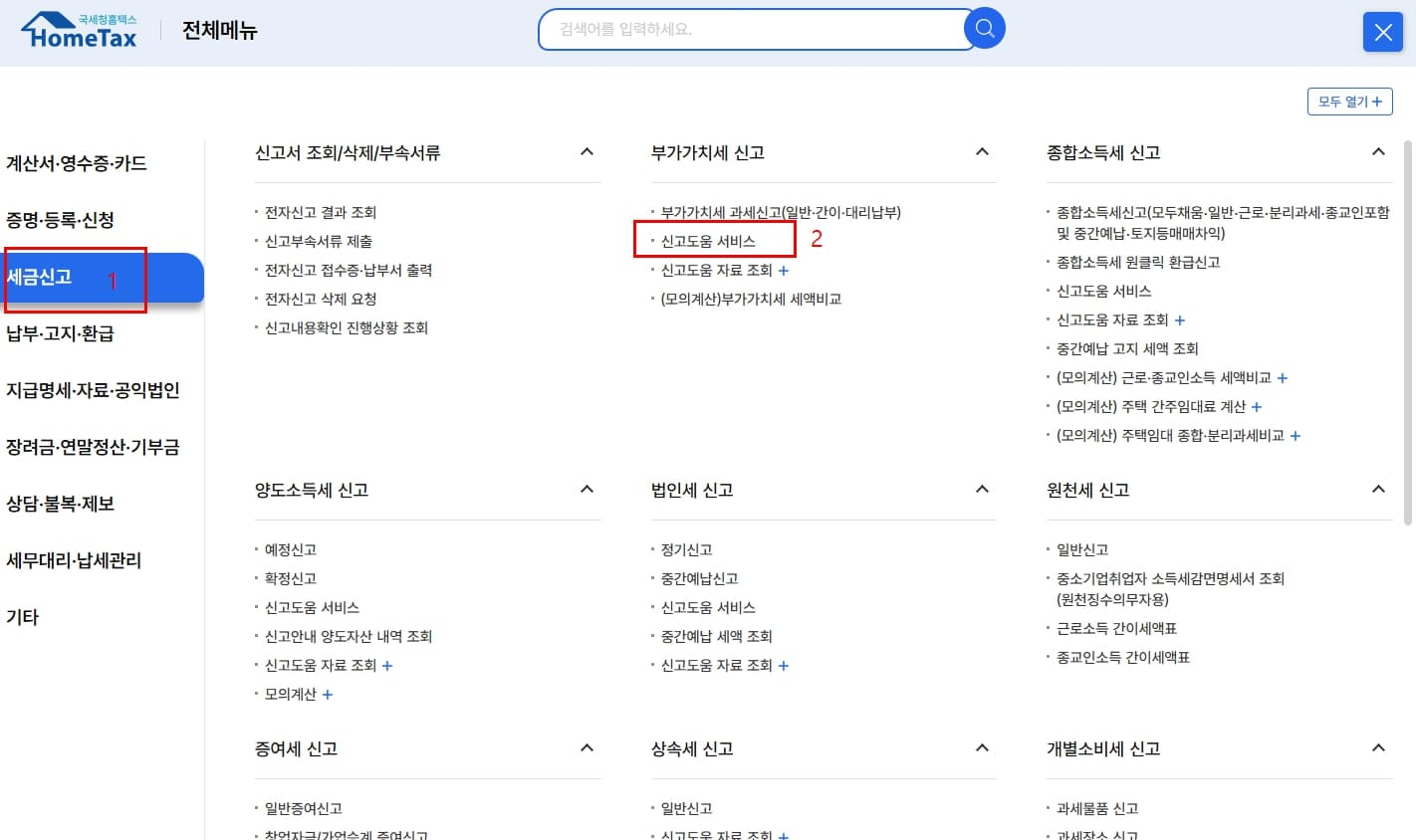The width and height of the screenshot is (1416, 840).
Task: Select 기타 at the sidebar bottom
Action: point(24,616)
